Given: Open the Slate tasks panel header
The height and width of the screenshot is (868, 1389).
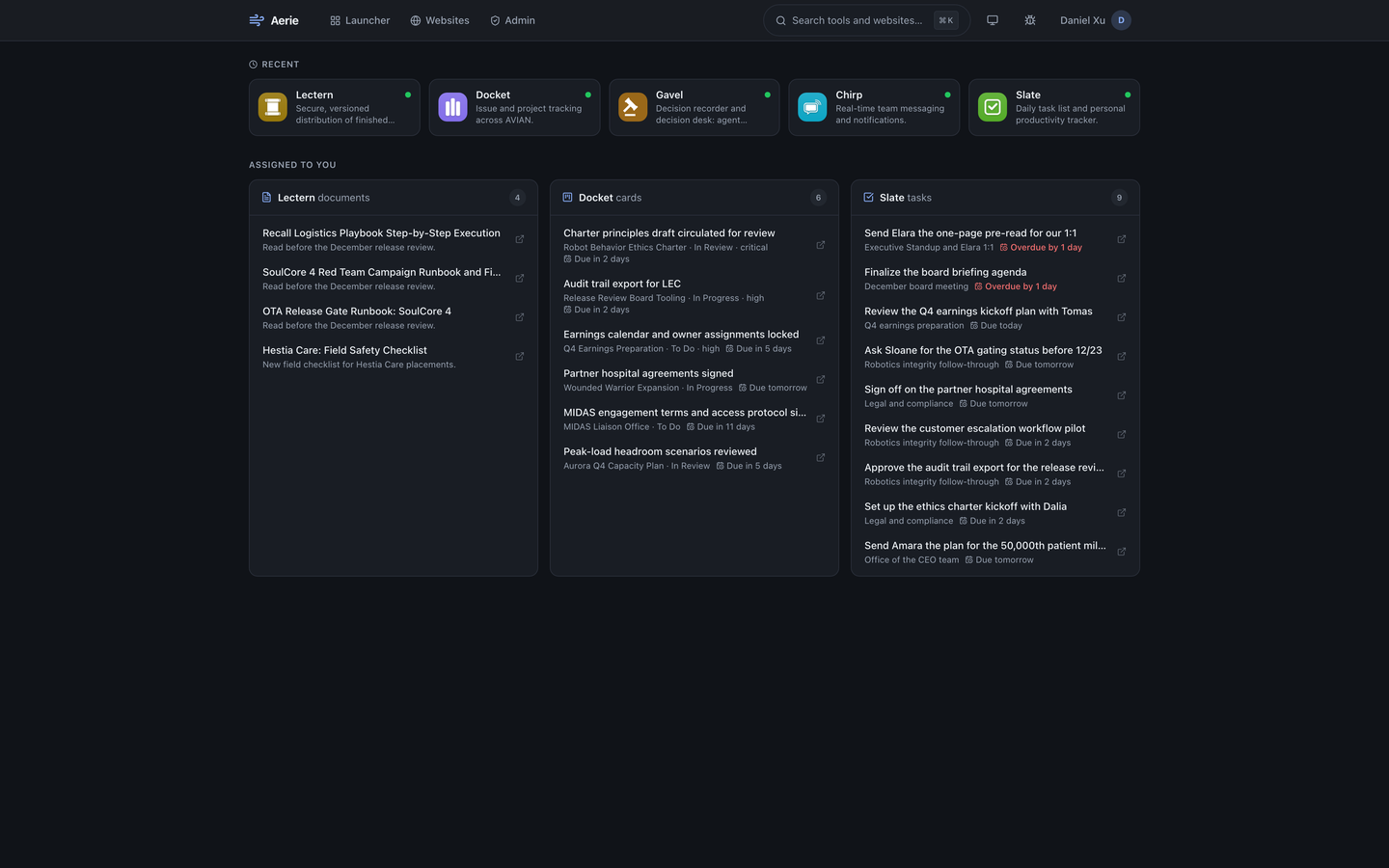Looking at the screenshot, I should pyautogui.click(x=995, y=198).
